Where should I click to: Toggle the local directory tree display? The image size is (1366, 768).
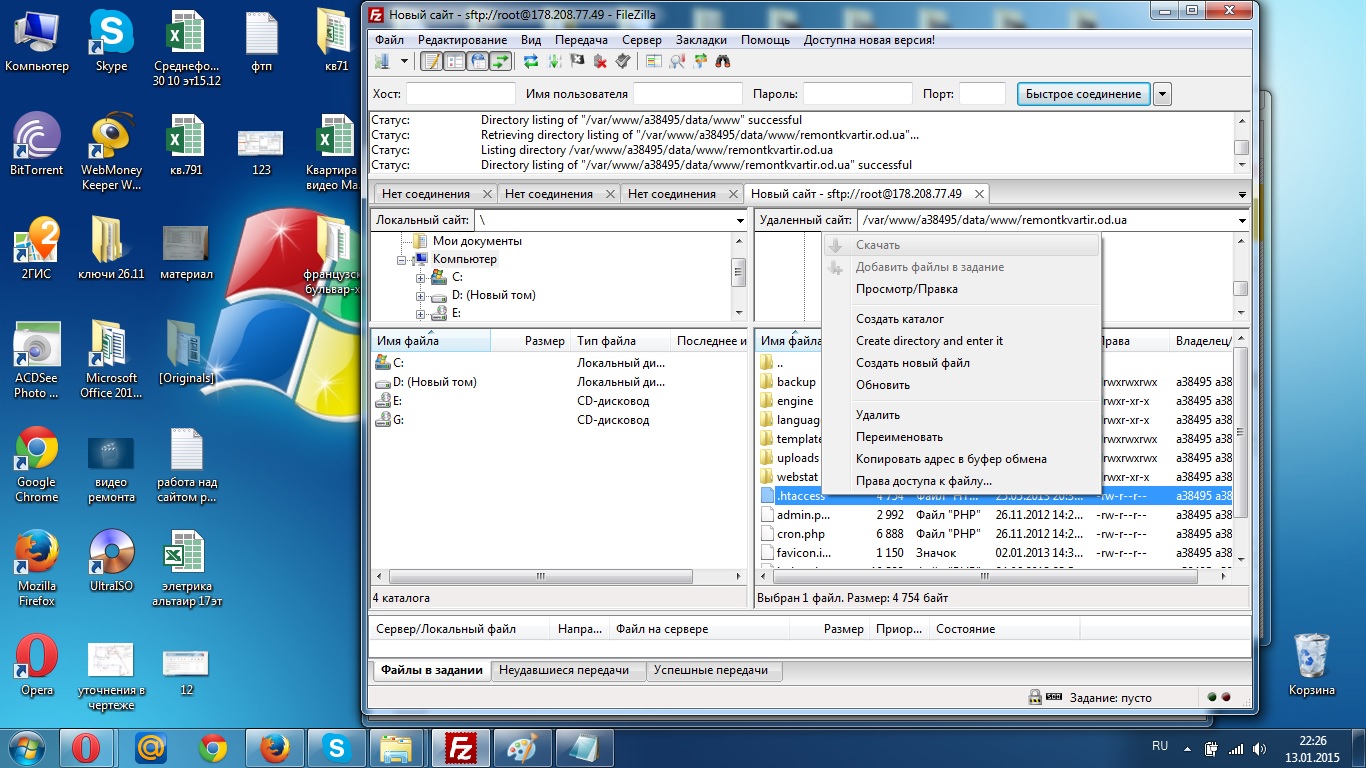[454, 62]
